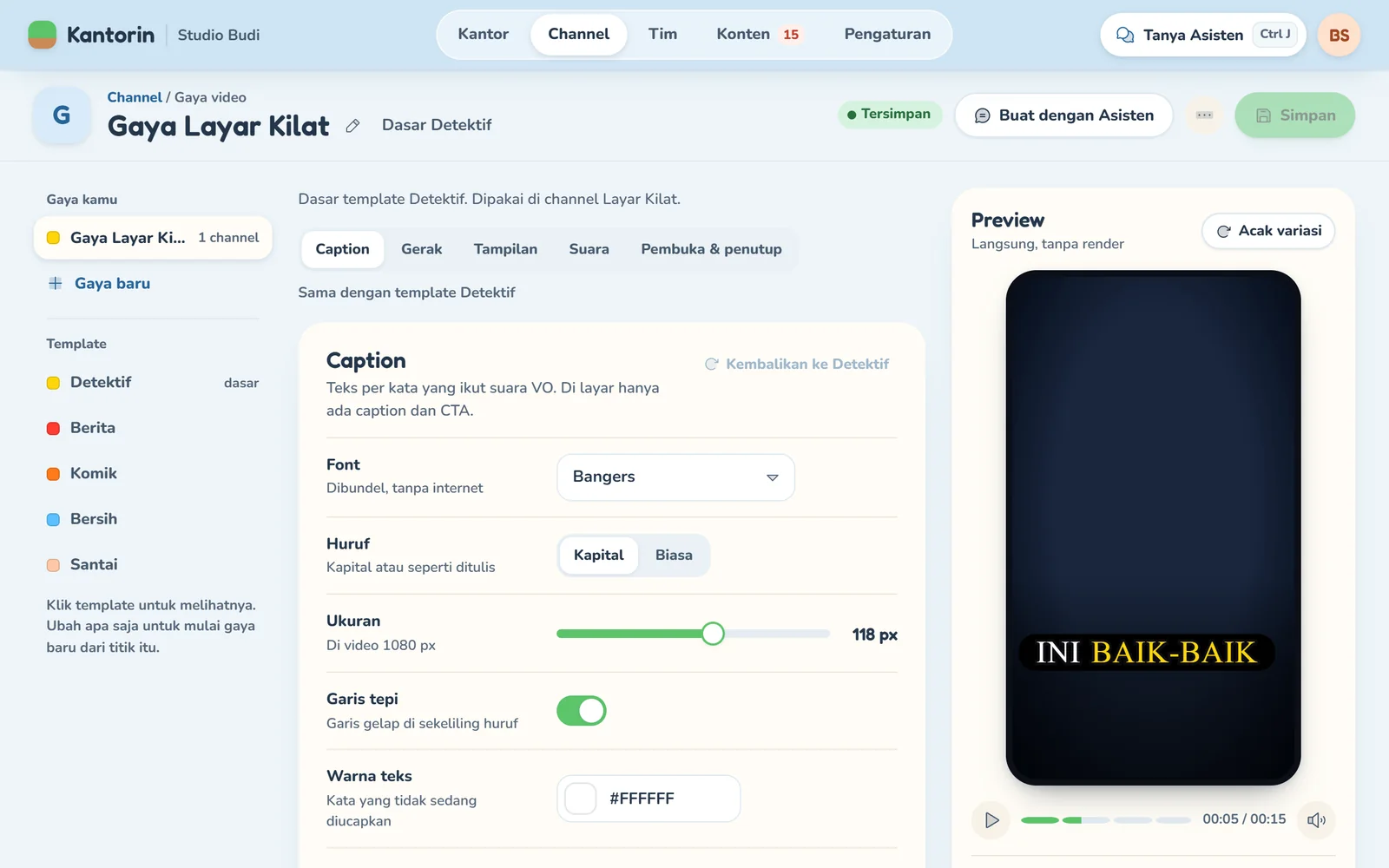Click Acak variasi button in Preview
Image resolution: width=1389 pixels, height=868 pixels.
point(1268,231)
